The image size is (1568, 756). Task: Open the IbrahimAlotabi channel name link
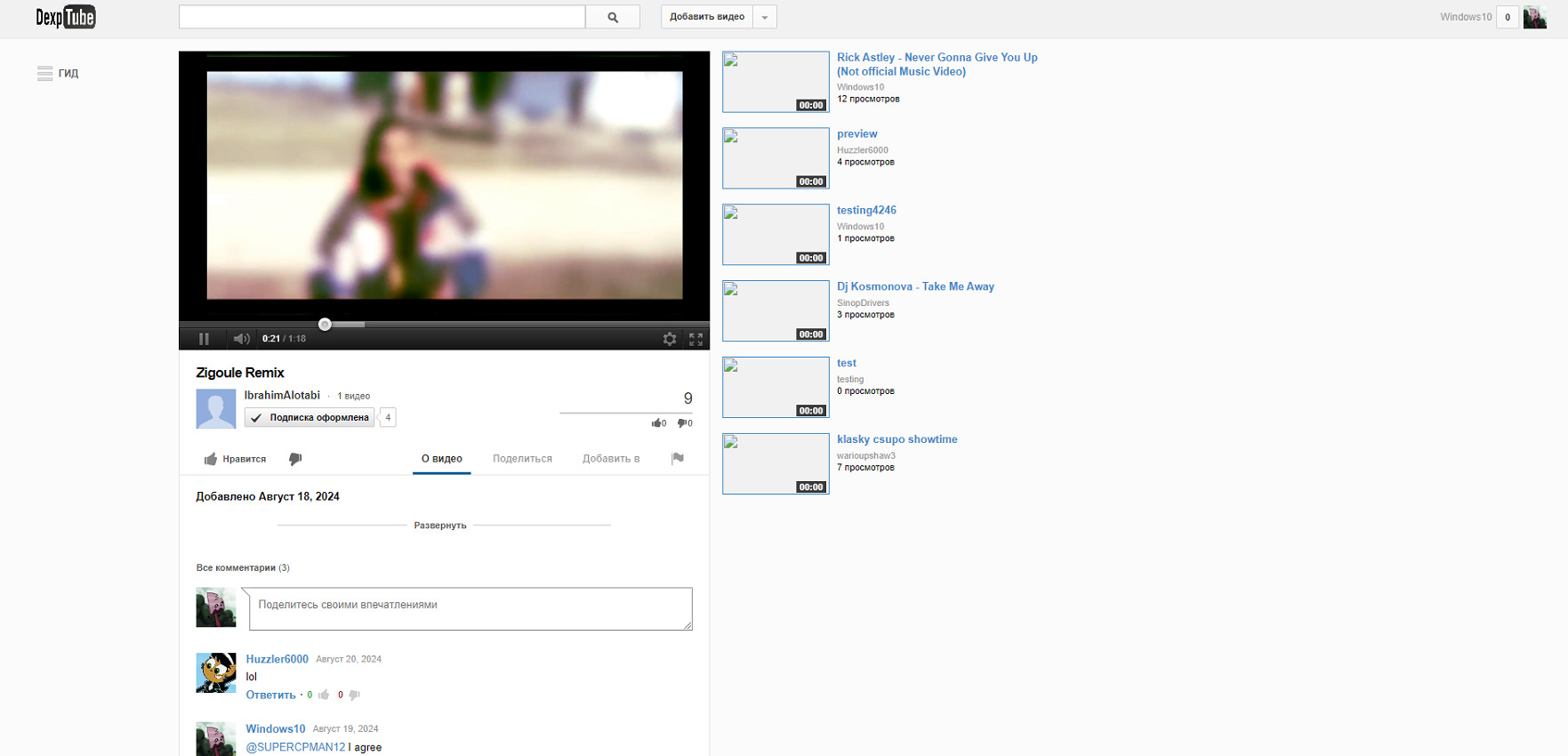pyautogui.click(x=282, y=395)
